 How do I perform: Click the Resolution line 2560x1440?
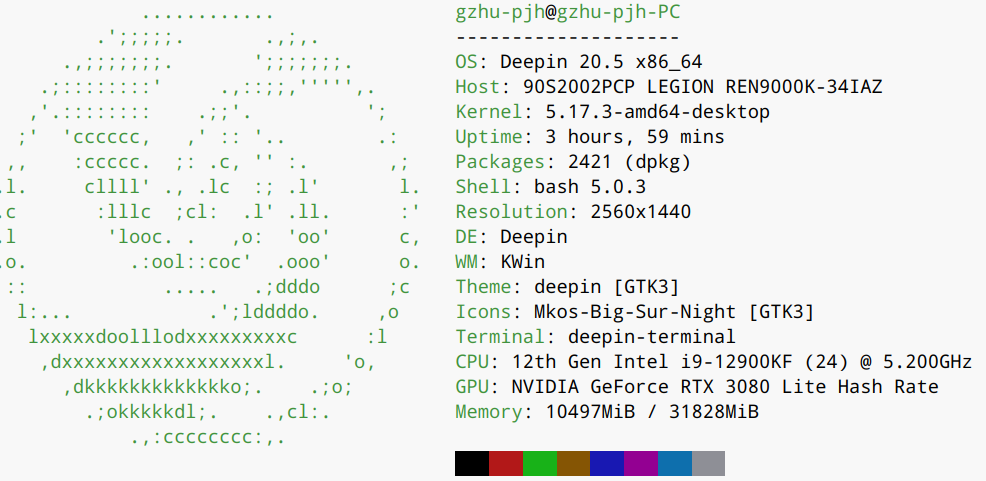pos(573,212)
